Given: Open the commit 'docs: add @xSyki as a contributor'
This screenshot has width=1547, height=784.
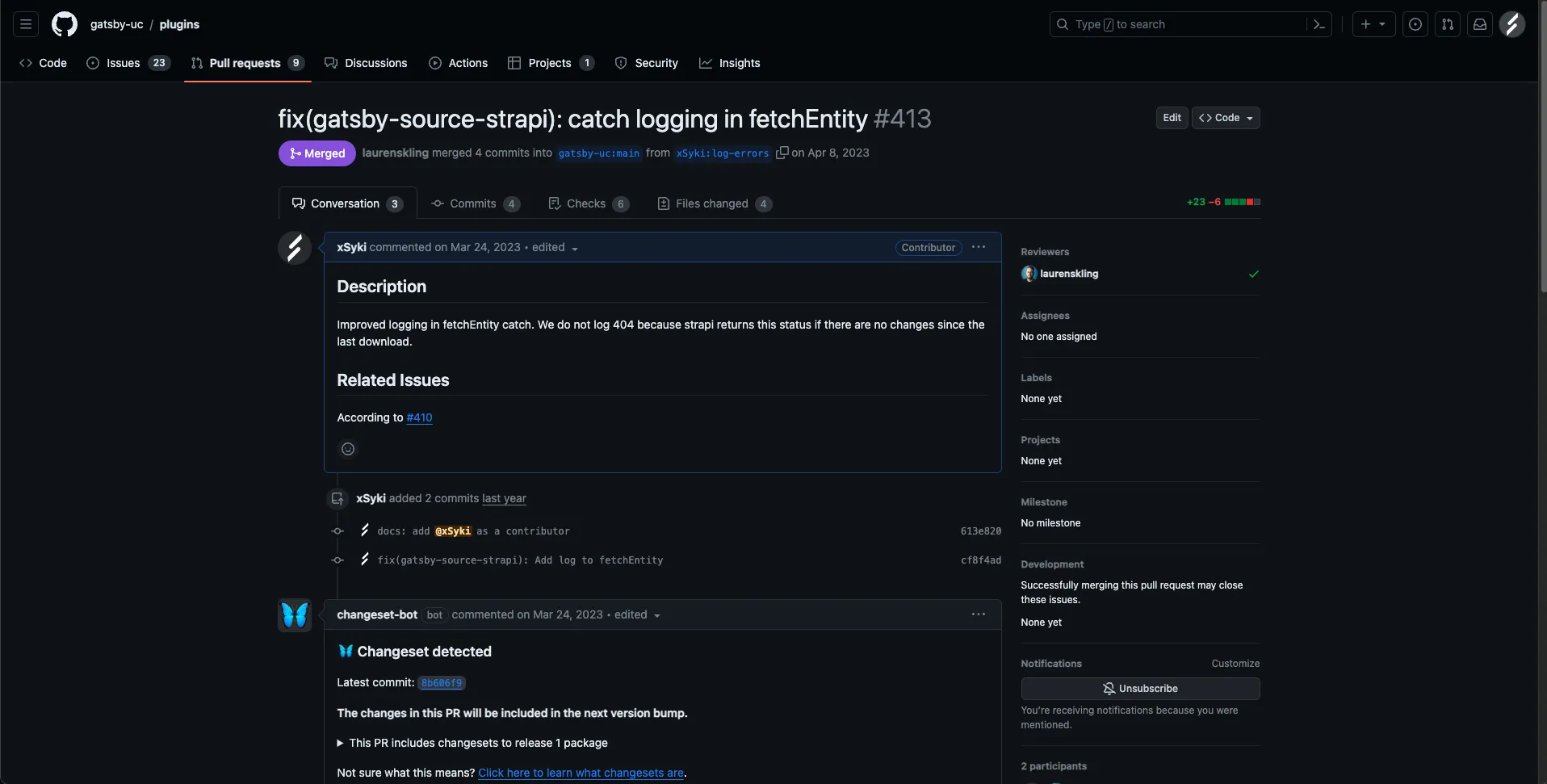Looking at the screenshot, I should pyautogui.click(x=473, y=531).
